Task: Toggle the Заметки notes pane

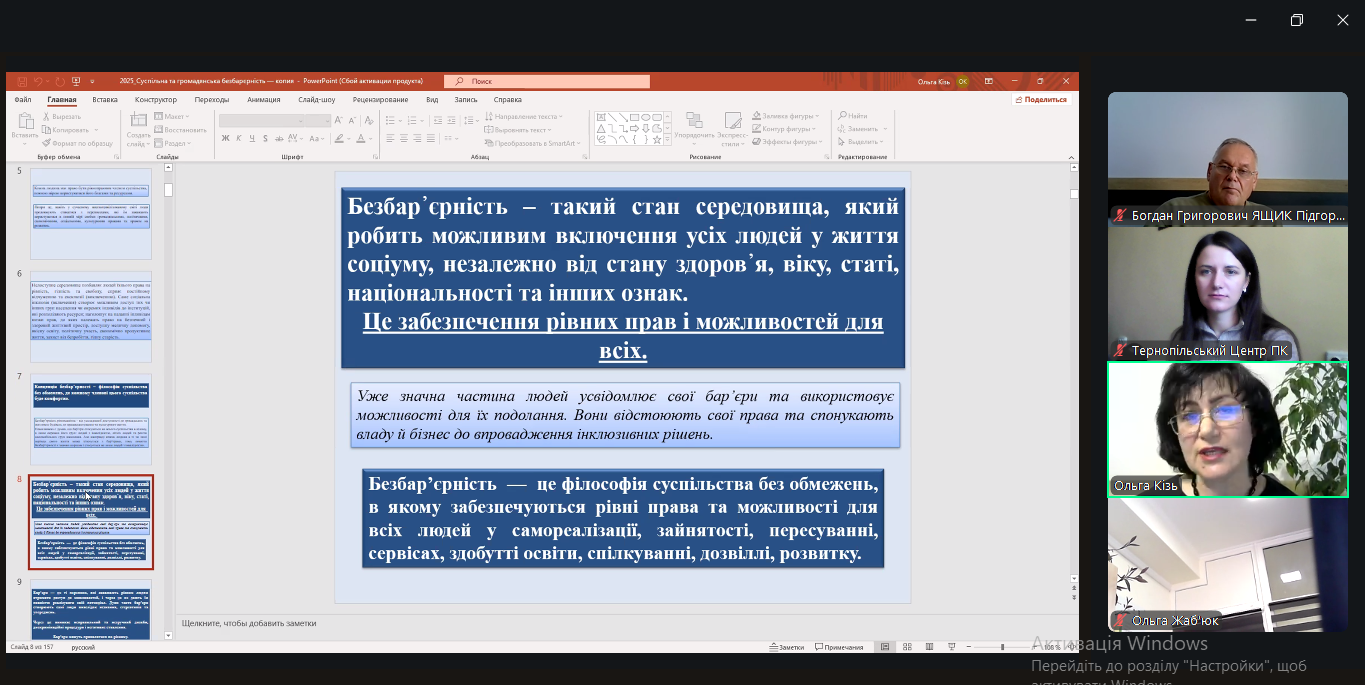Action: 786,647
